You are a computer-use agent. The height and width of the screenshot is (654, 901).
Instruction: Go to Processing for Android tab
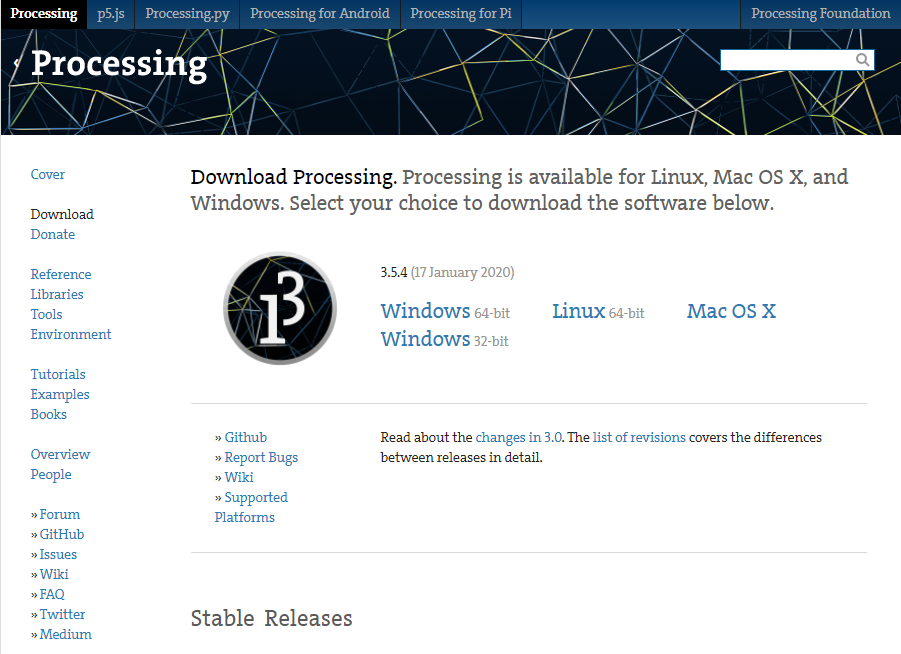(319, 14)
